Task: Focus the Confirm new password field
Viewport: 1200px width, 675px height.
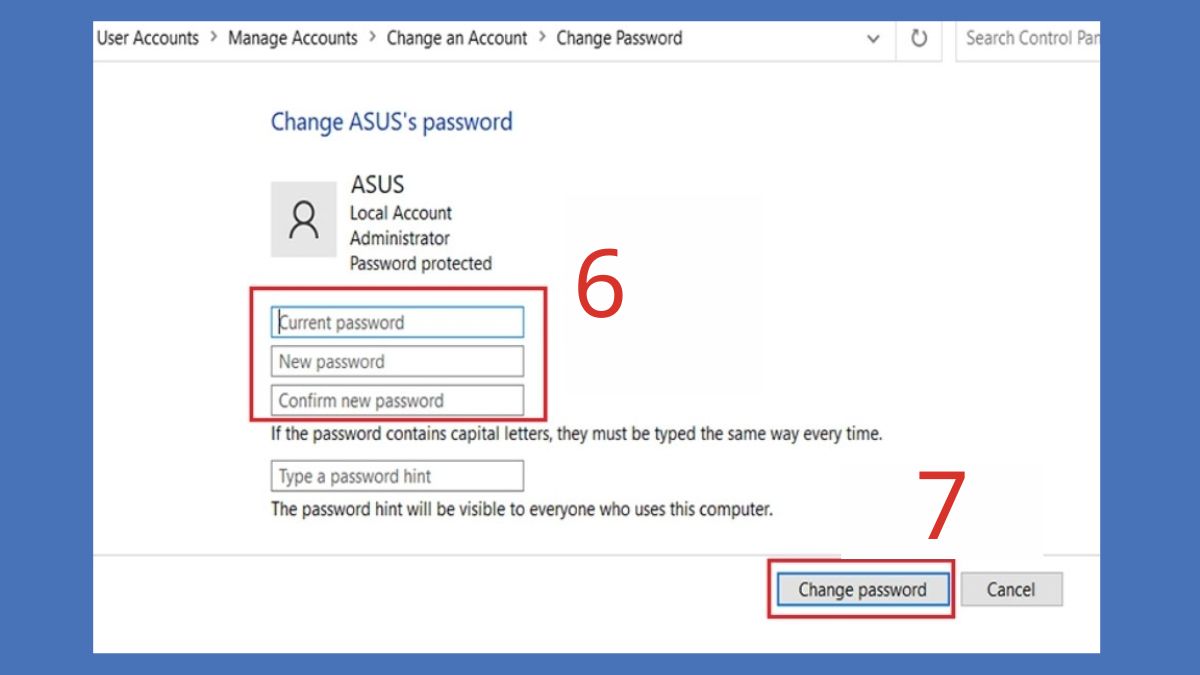Action: (397, 400)
